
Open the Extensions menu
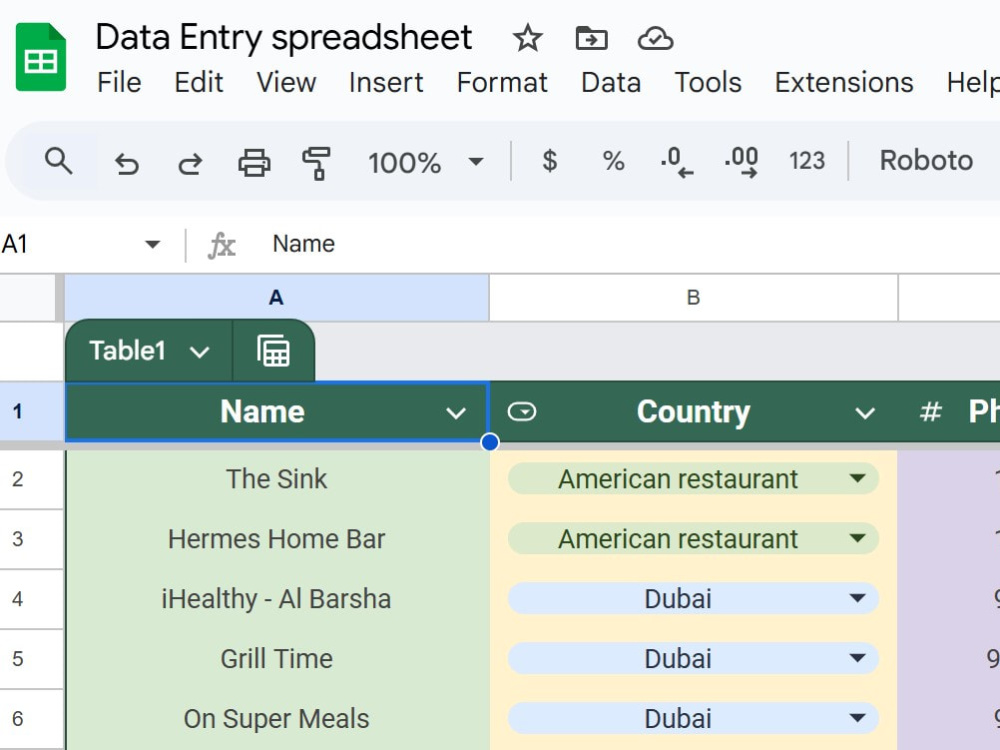click(x=844, y=83)
